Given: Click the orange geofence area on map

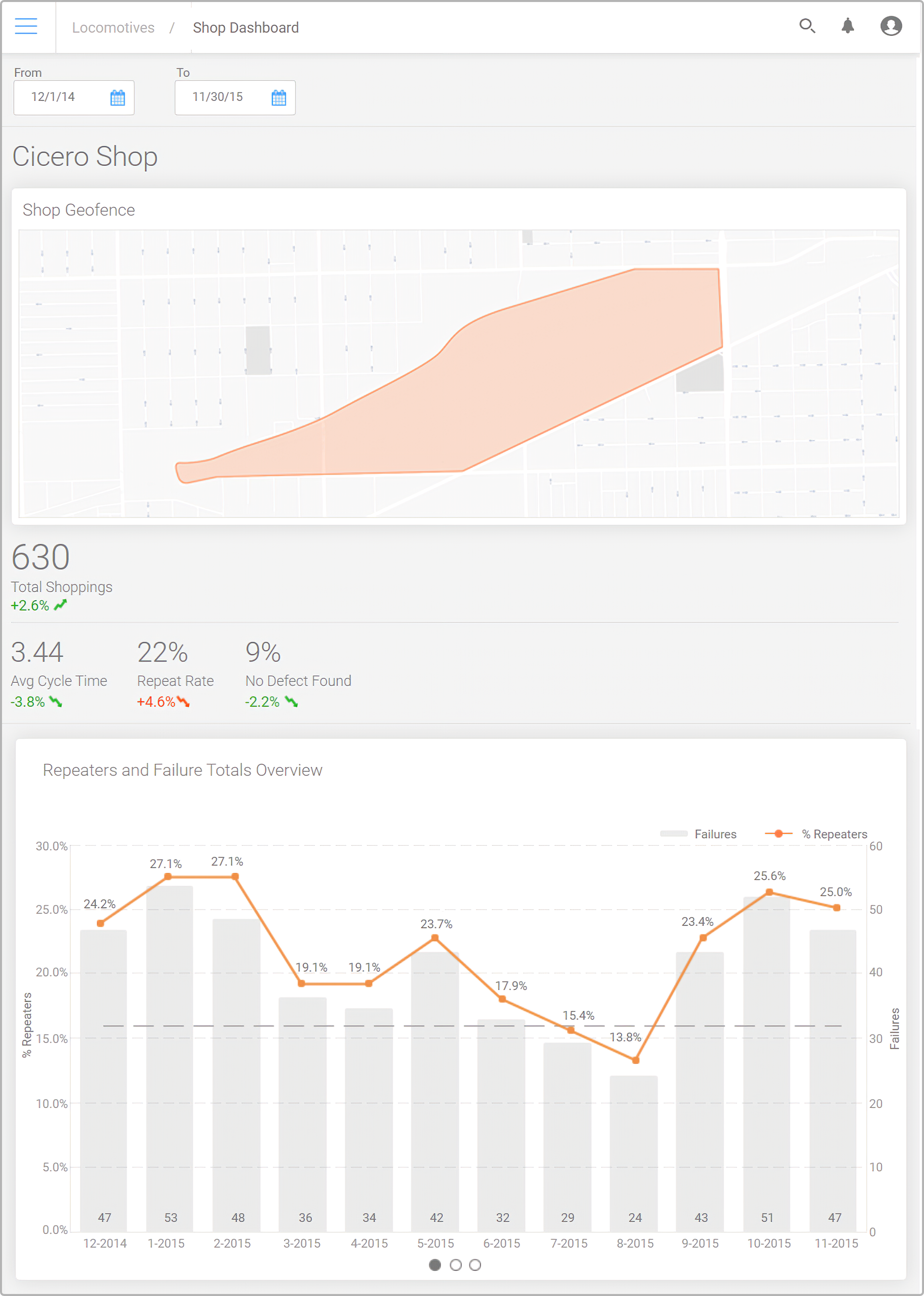Looking at the screenshot, I should [x=512, y=387].
